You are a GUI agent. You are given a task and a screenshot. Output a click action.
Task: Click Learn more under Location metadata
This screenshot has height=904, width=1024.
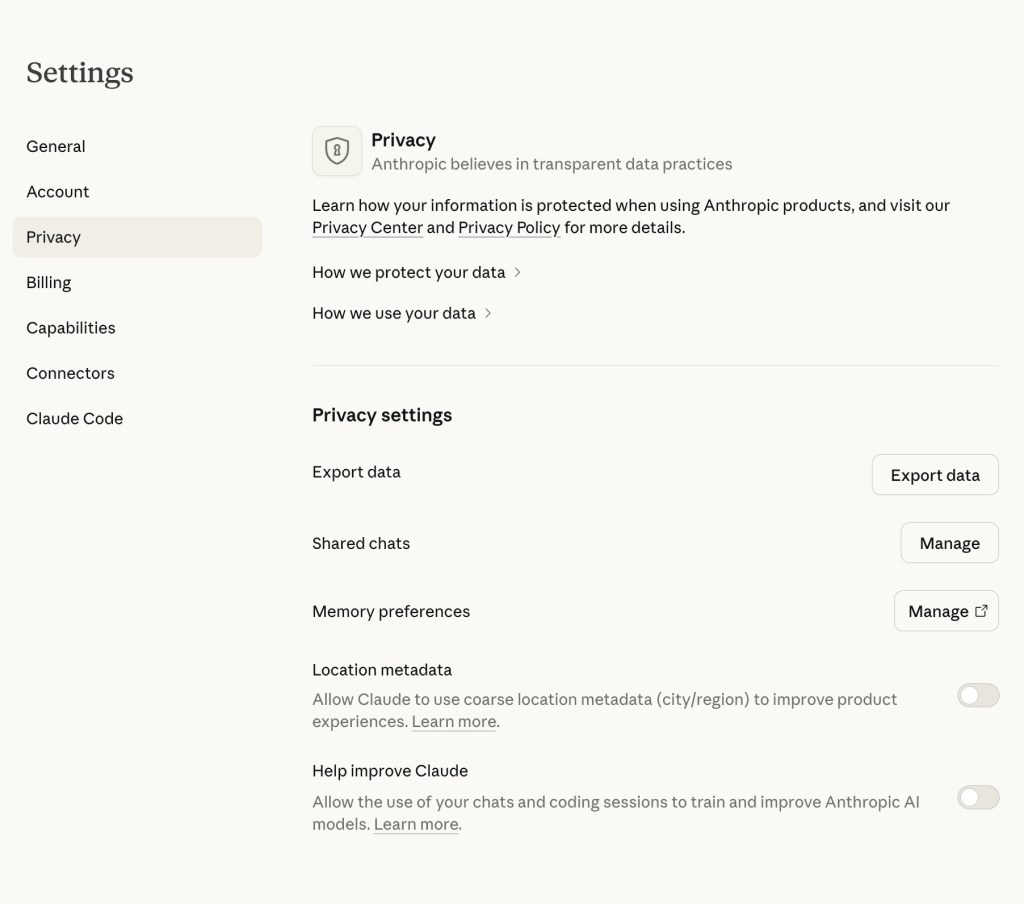[x=454, y=722]
